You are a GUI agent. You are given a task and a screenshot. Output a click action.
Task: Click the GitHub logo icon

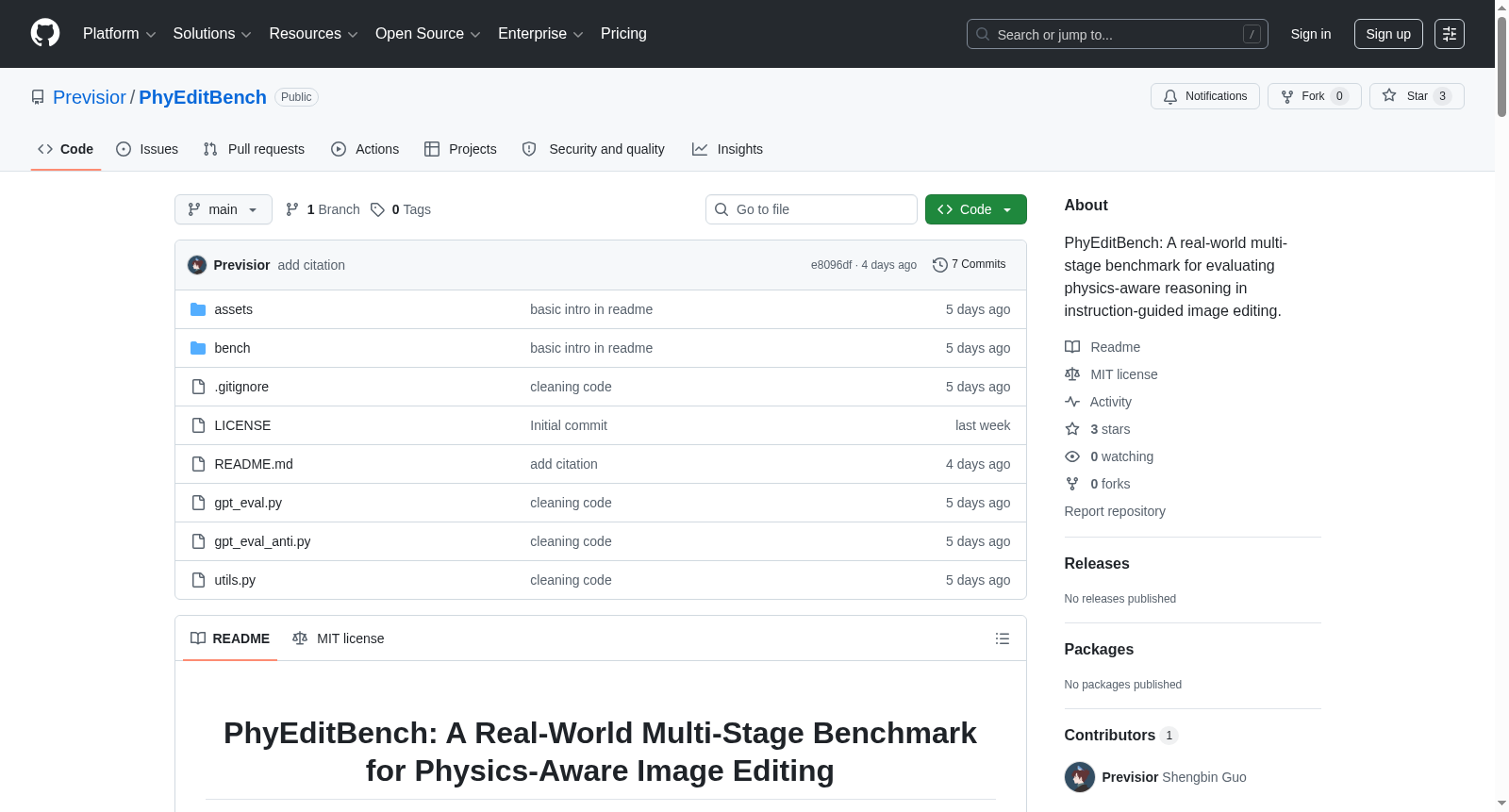click(x=45, y=33)
